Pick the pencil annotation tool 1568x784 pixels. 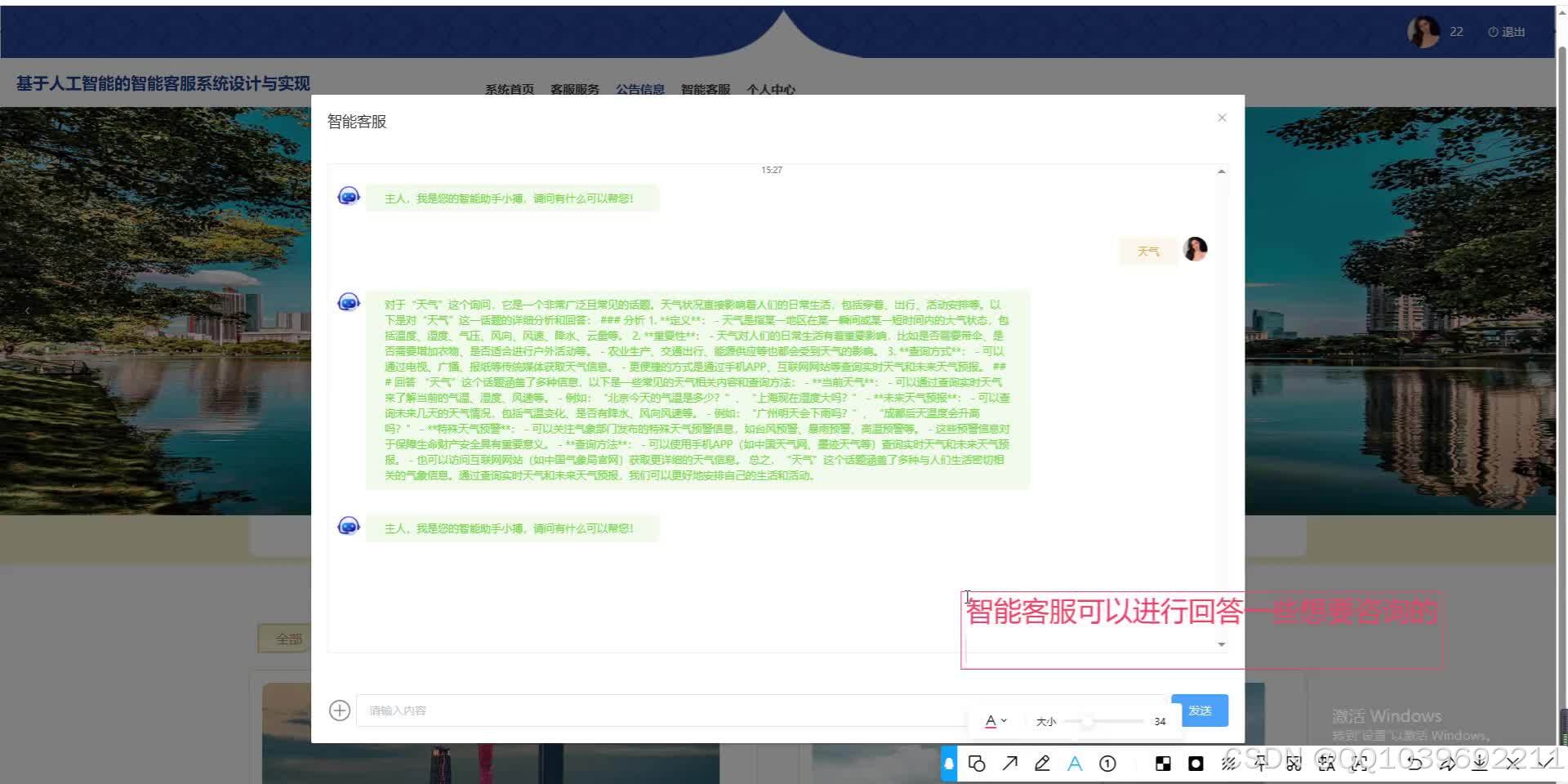tap(1042, 764)
